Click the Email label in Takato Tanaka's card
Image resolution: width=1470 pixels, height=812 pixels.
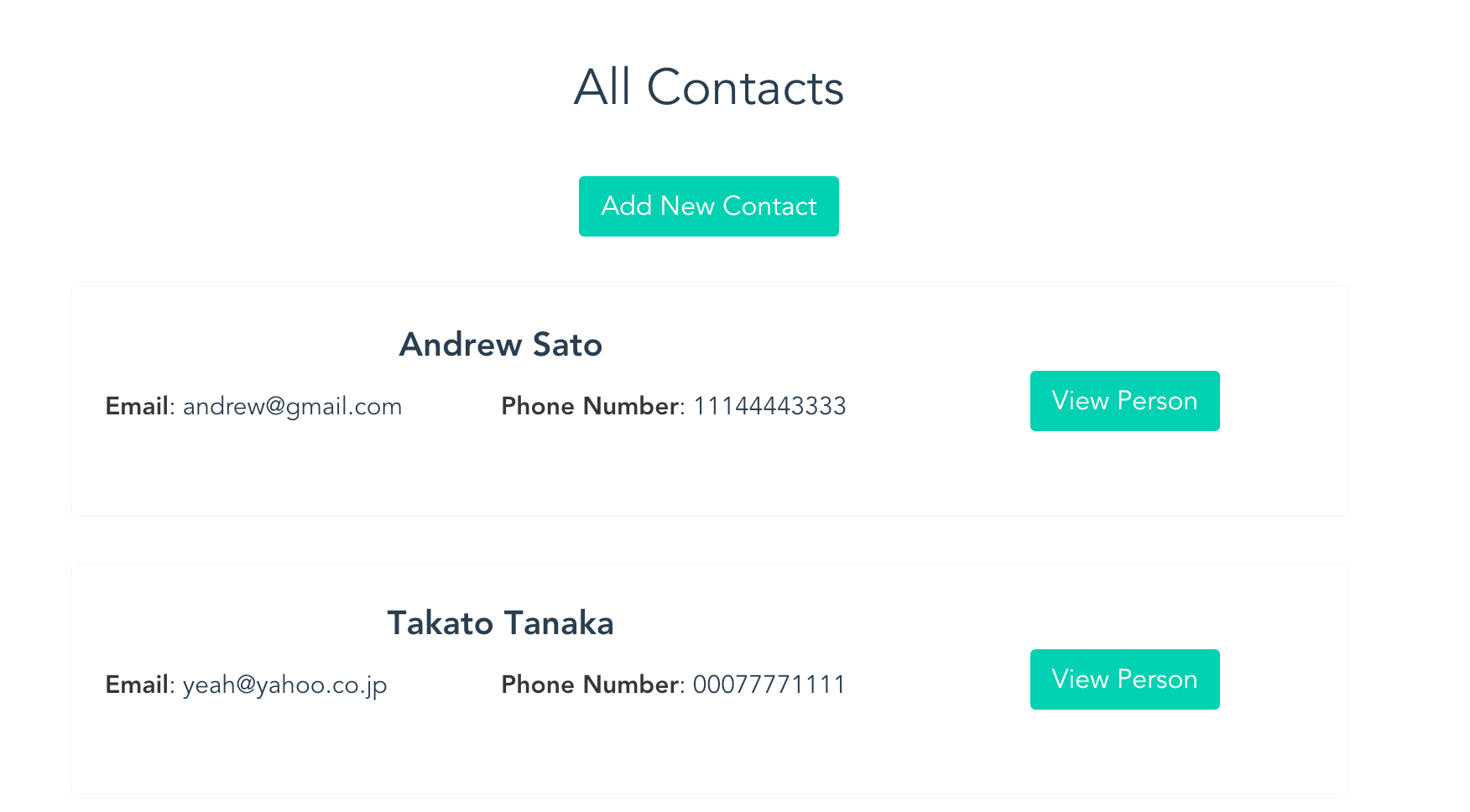(137, 685)
